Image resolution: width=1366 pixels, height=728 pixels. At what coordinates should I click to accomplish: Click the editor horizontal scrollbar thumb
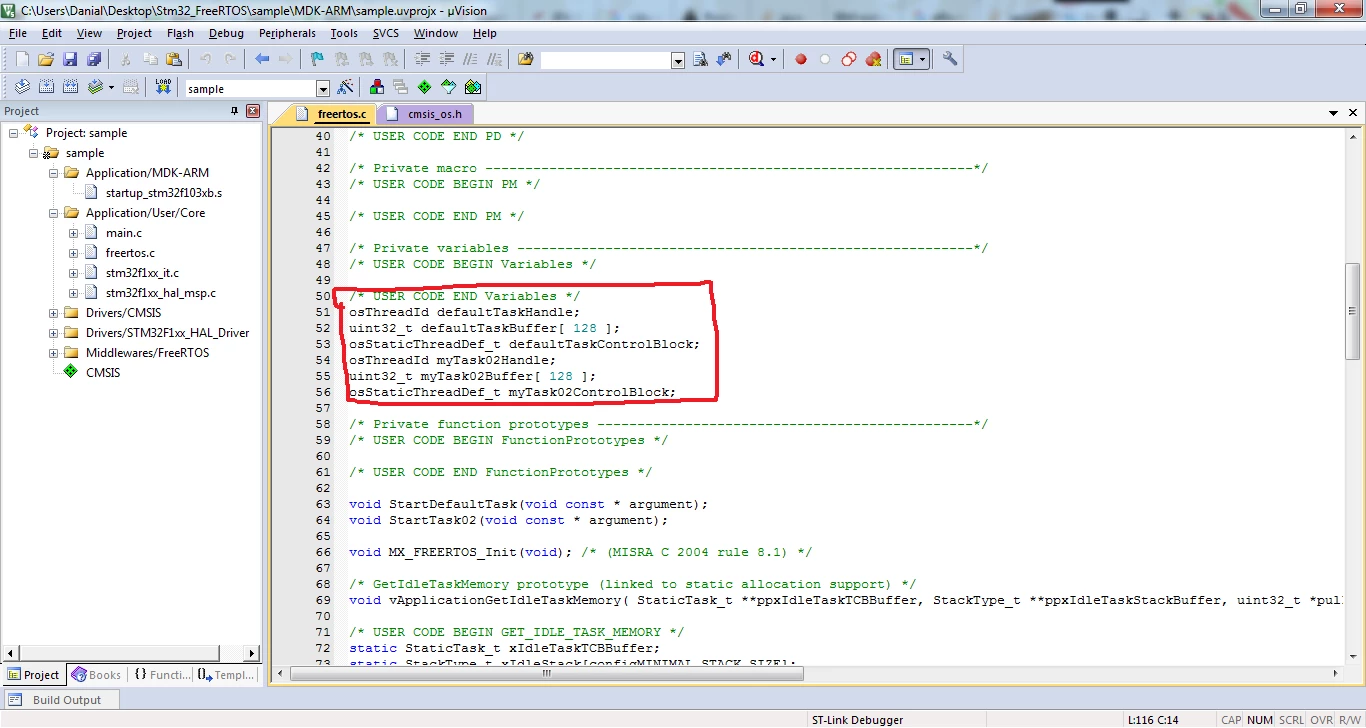point(547,673)
